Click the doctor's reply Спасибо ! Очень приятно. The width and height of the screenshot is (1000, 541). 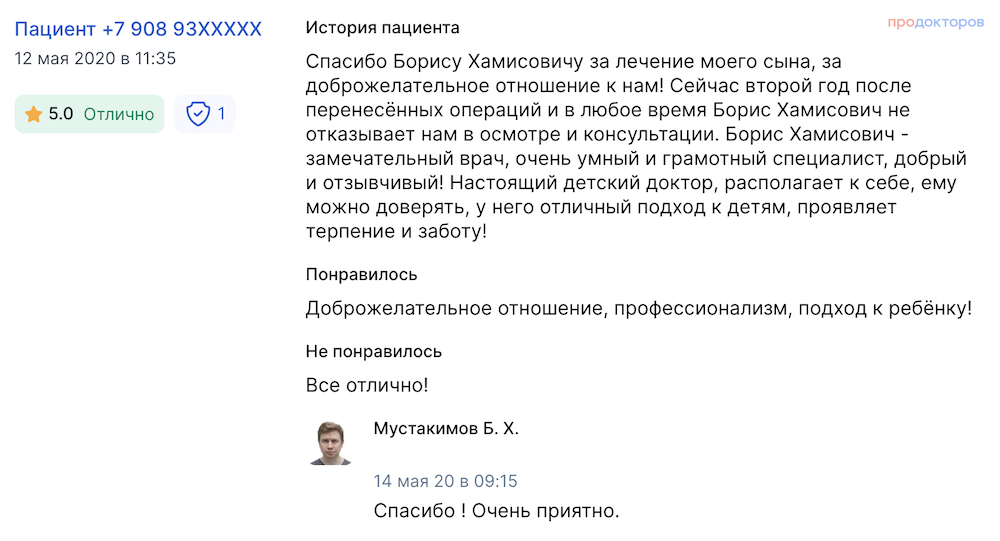(496, 511)
